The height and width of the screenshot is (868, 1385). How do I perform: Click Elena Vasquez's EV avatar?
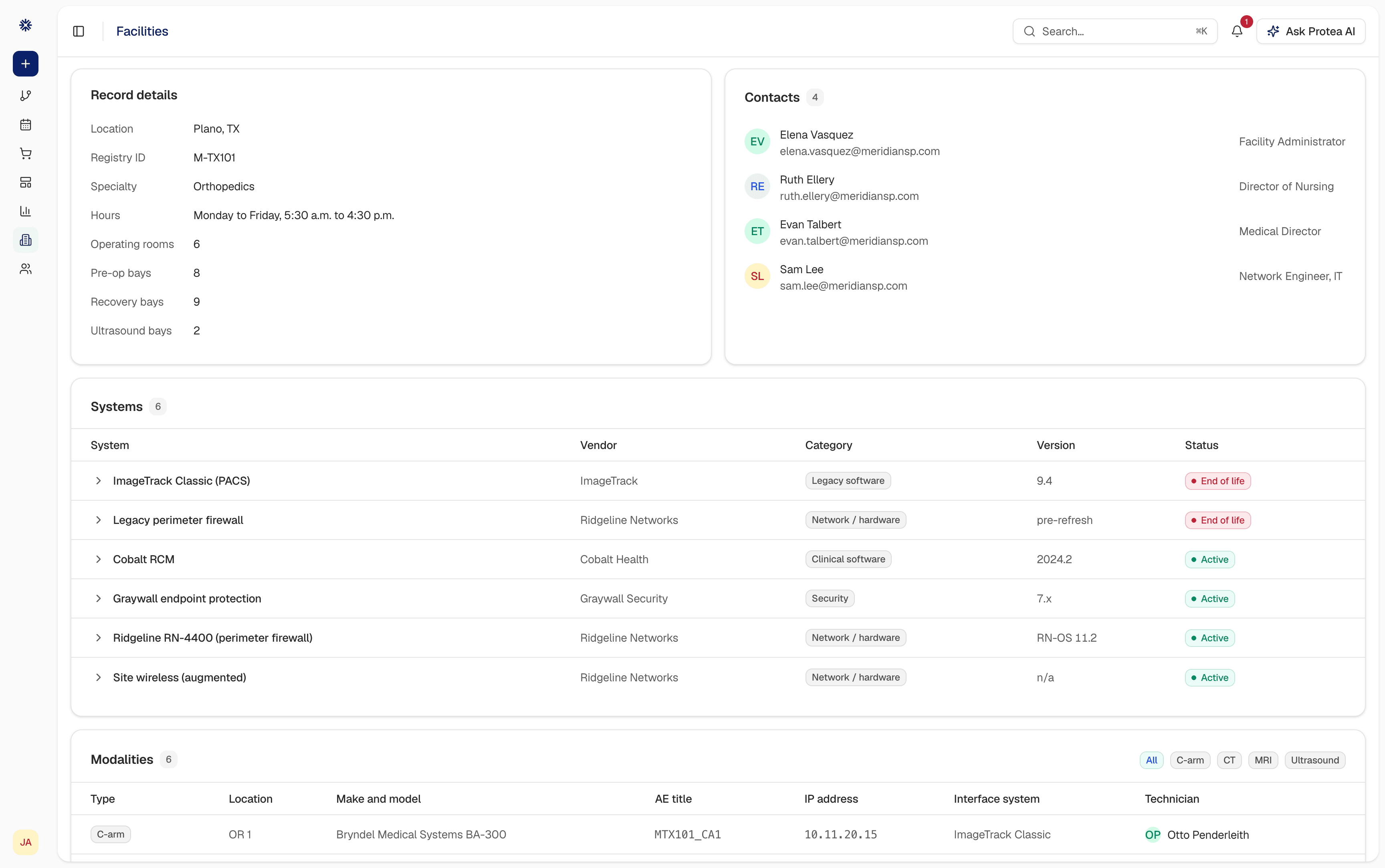coord(757,142)
